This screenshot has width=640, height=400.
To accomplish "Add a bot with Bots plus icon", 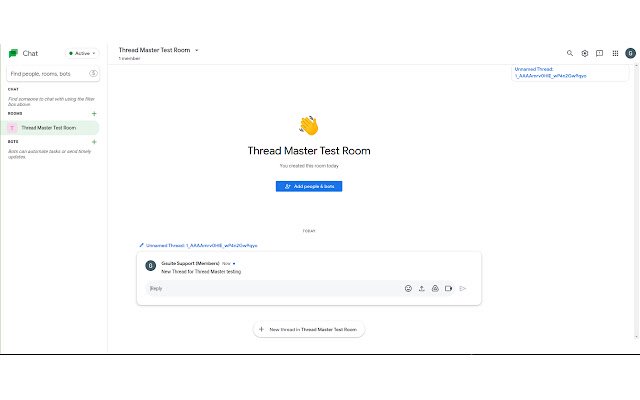I will click(94, 142).
